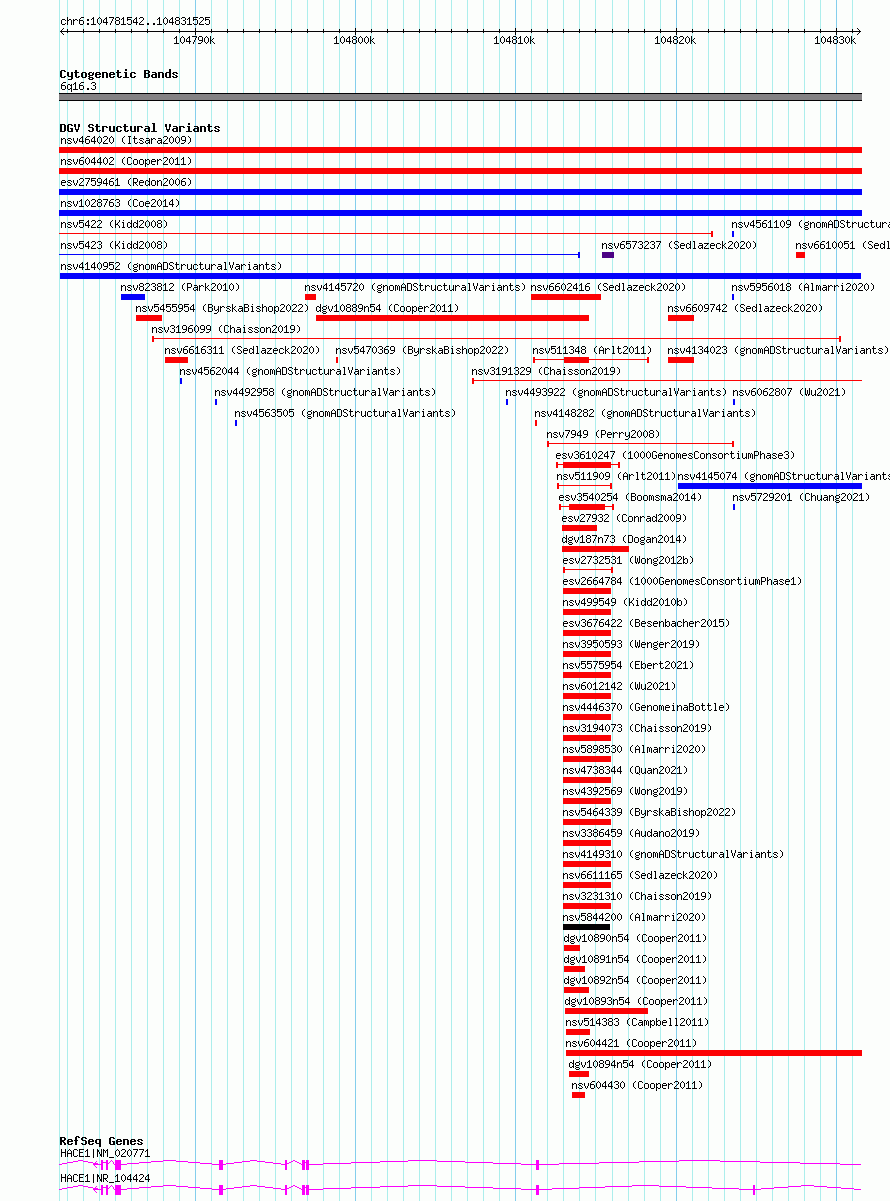Screen dimensions: 890x1201
Task: Open variant nsv3950593 (Wenger2019)
Action: click(x=631, y=644)
